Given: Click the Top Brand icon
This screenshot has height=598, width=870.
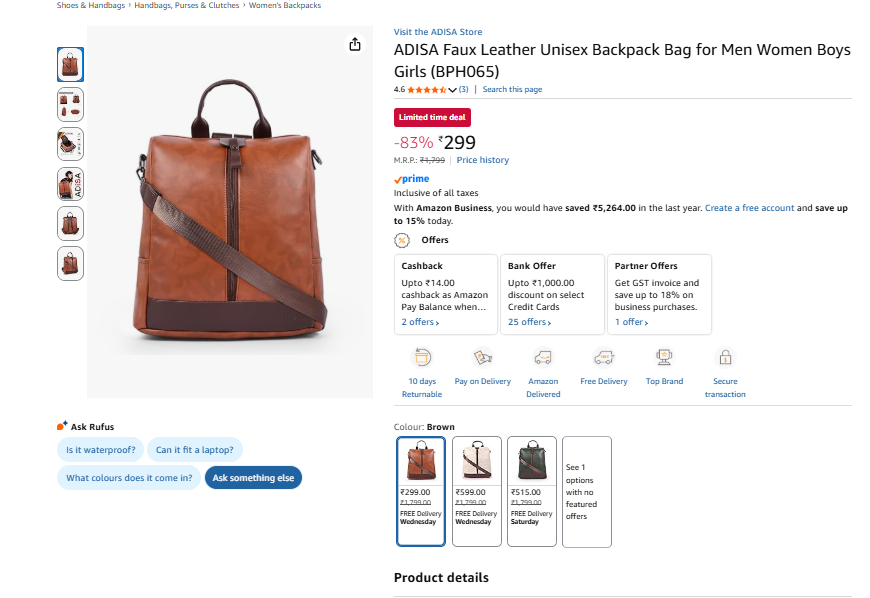Looking at the screenshot, I should (664, 357).
